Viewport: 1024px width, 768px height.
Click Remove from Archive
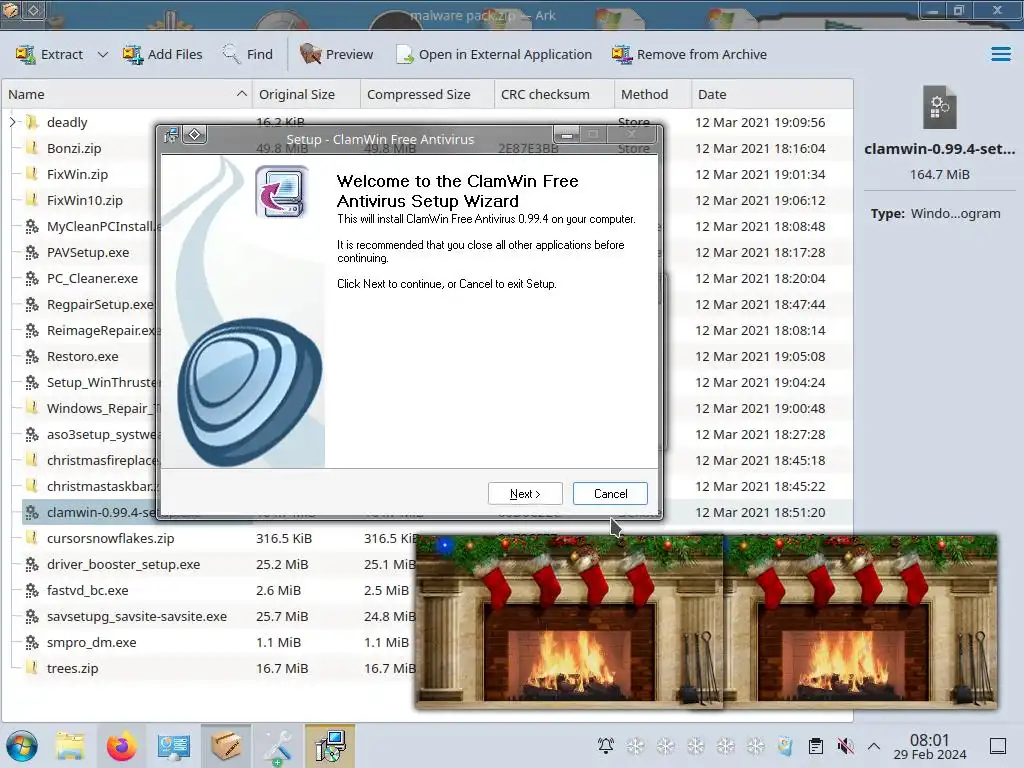689,54
